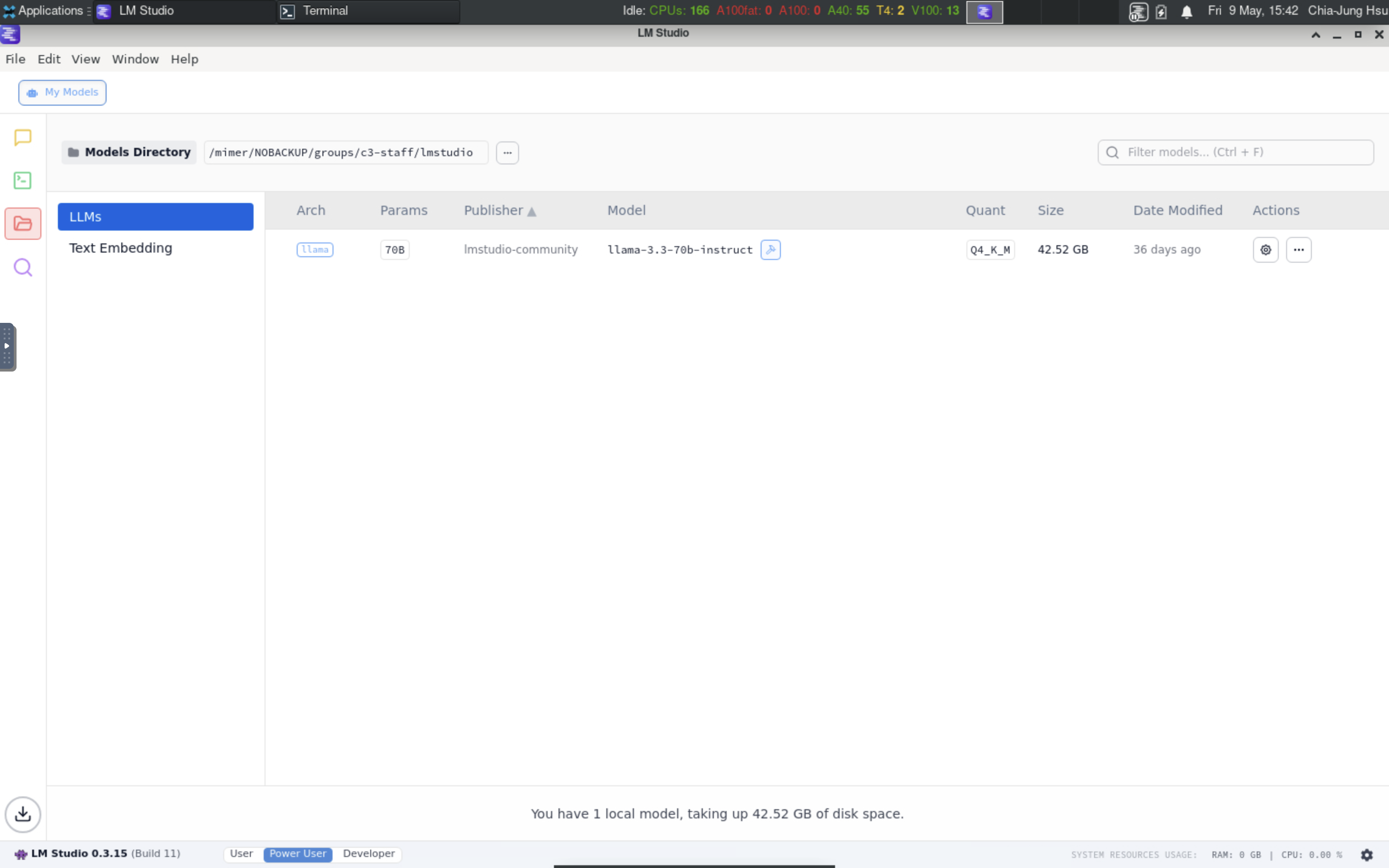Click the info icon beside llama-3.3-70b-instruct
The height and width of the screenshot is (868, 1389).
pos(770,249)
